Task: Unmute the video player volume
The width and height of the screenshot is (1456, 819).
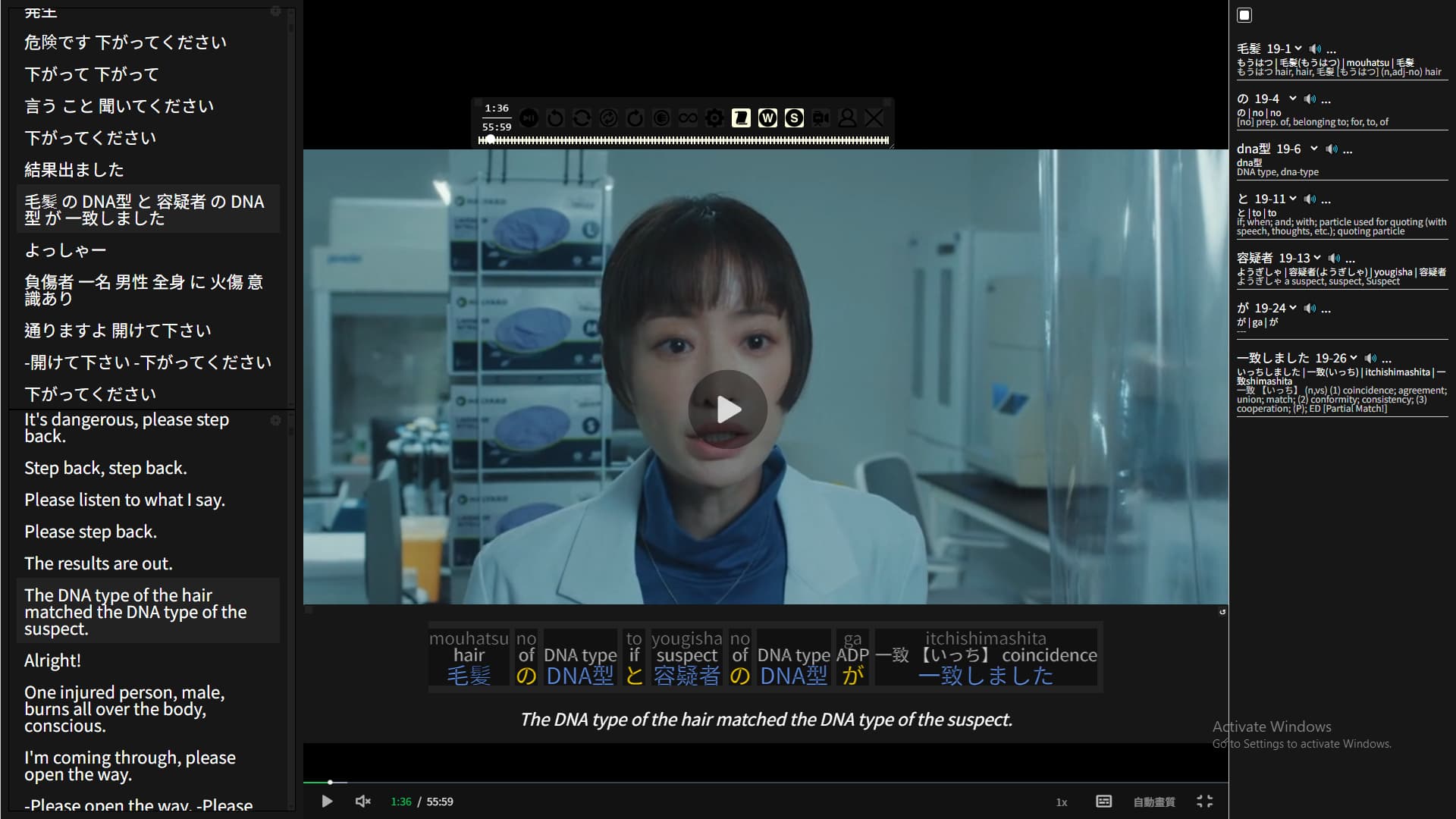Action: click(x=363, y=802)
